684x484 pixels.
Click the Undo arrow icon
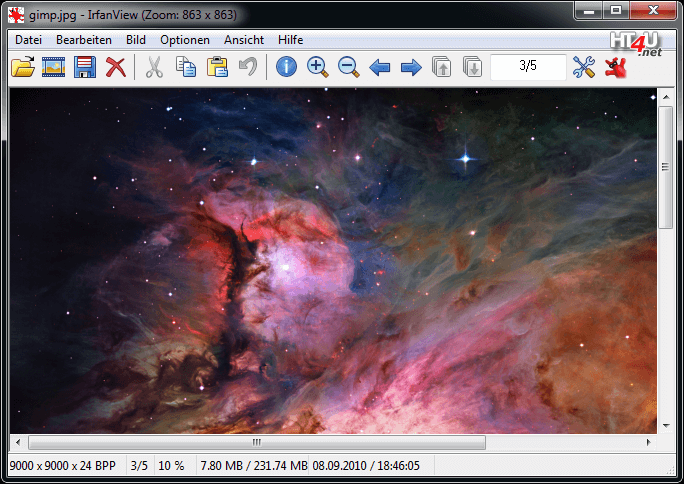pyautogui.click(x=248, y=67)
